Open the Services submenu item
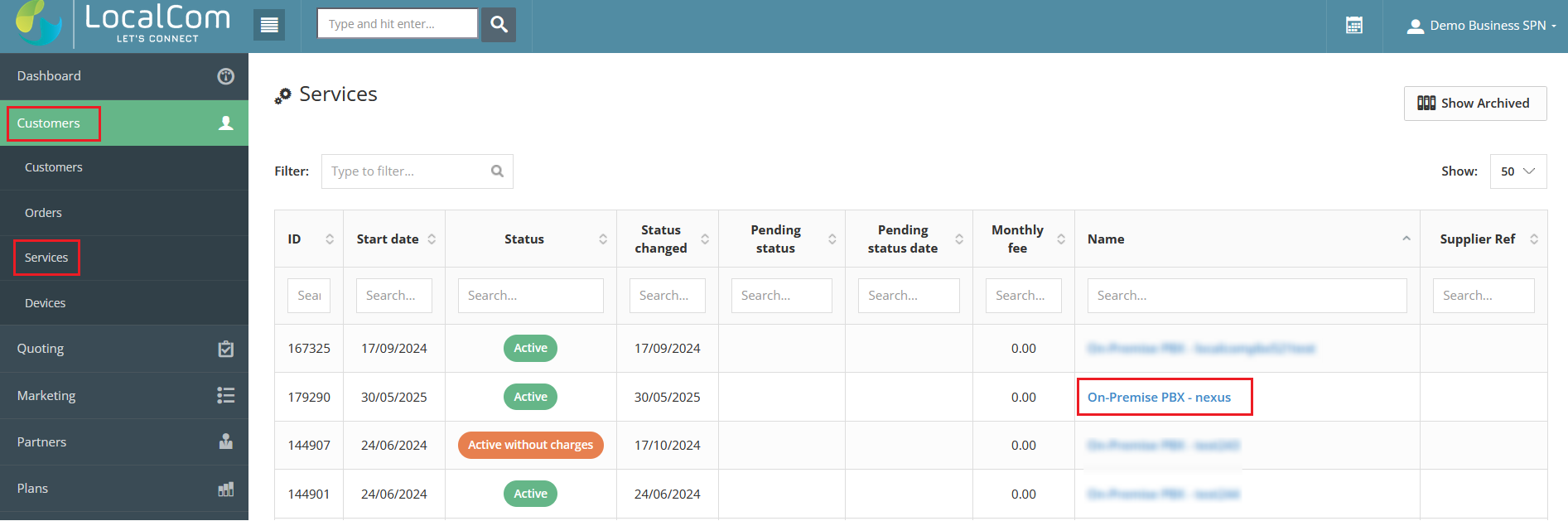This screenshot has width=1568, height=521. point(46,258)
